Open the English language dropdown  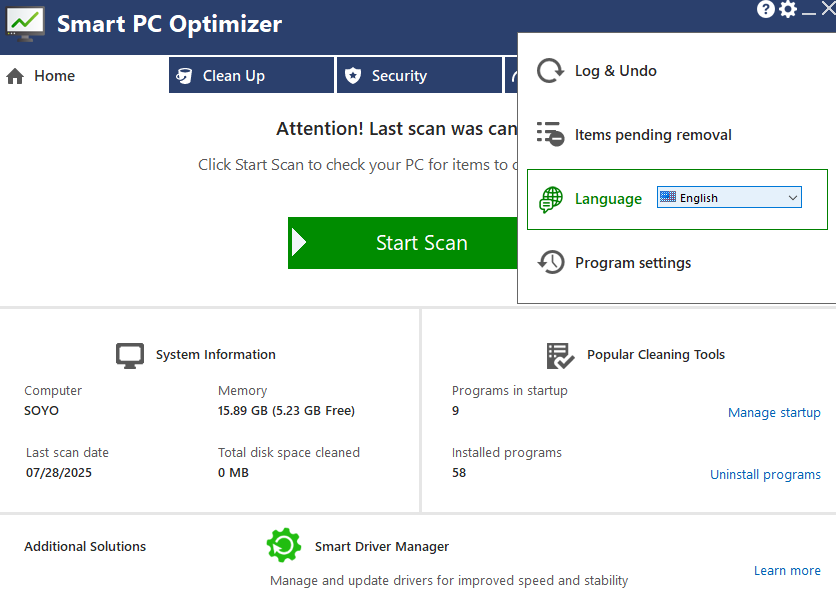pos(729,197)
